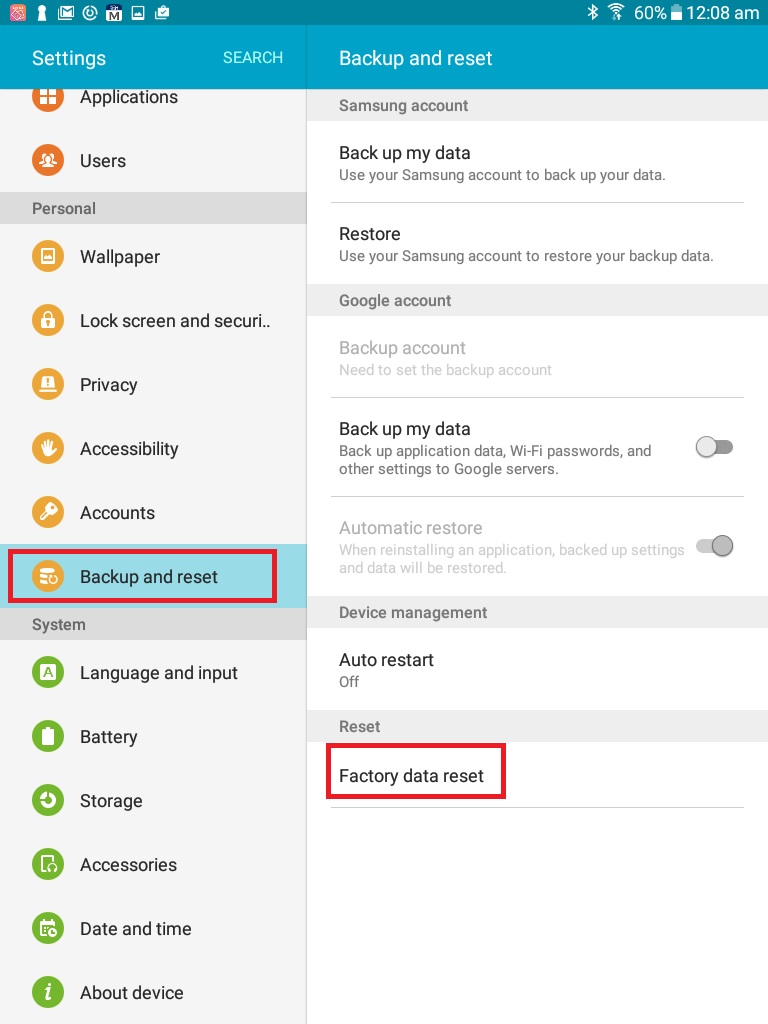Image resolution: width=768 pixels, height=1024 pixels.
Task: Tap the Bluetooth icon in status bar
Action: click(592, 12)
